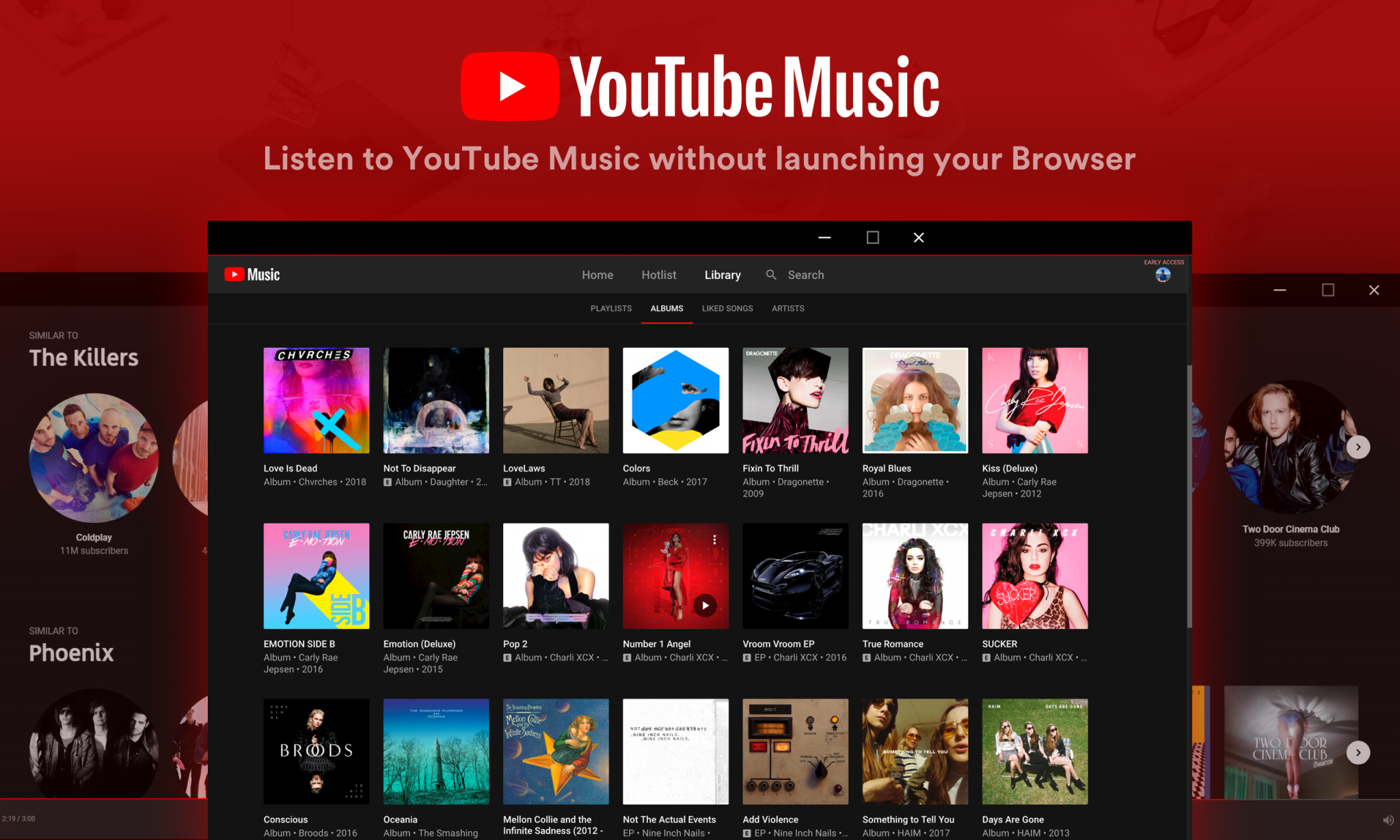Open more options on Number 1 Angel
The height and width of the screenshot is (840, 1400).
point(714,540)
